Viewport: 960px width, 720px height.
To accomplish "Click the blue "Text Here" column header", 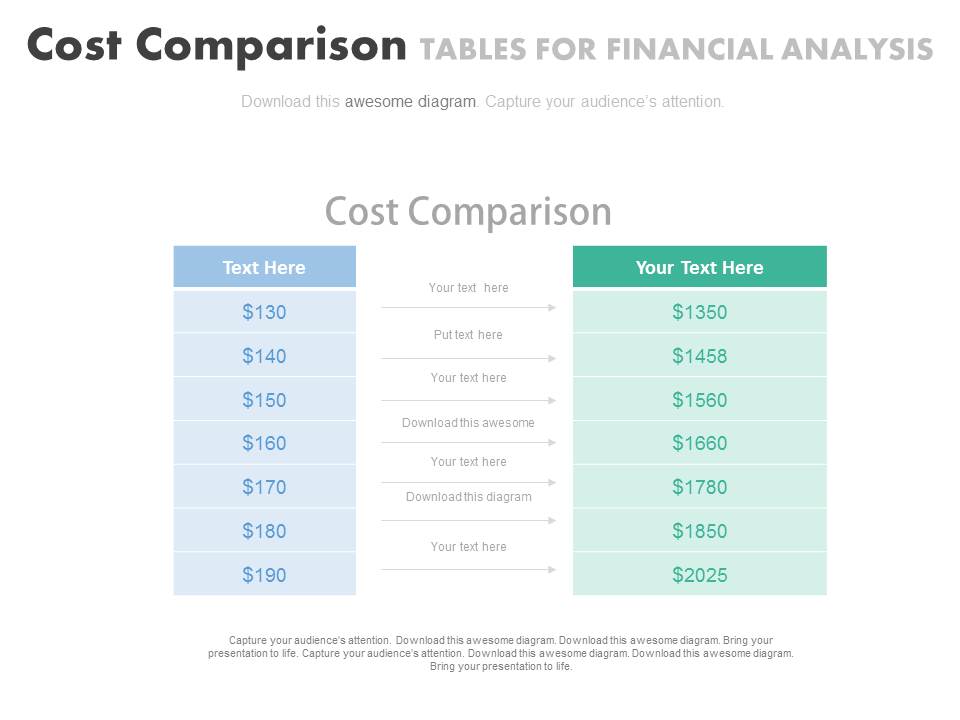I will (264, 266).
